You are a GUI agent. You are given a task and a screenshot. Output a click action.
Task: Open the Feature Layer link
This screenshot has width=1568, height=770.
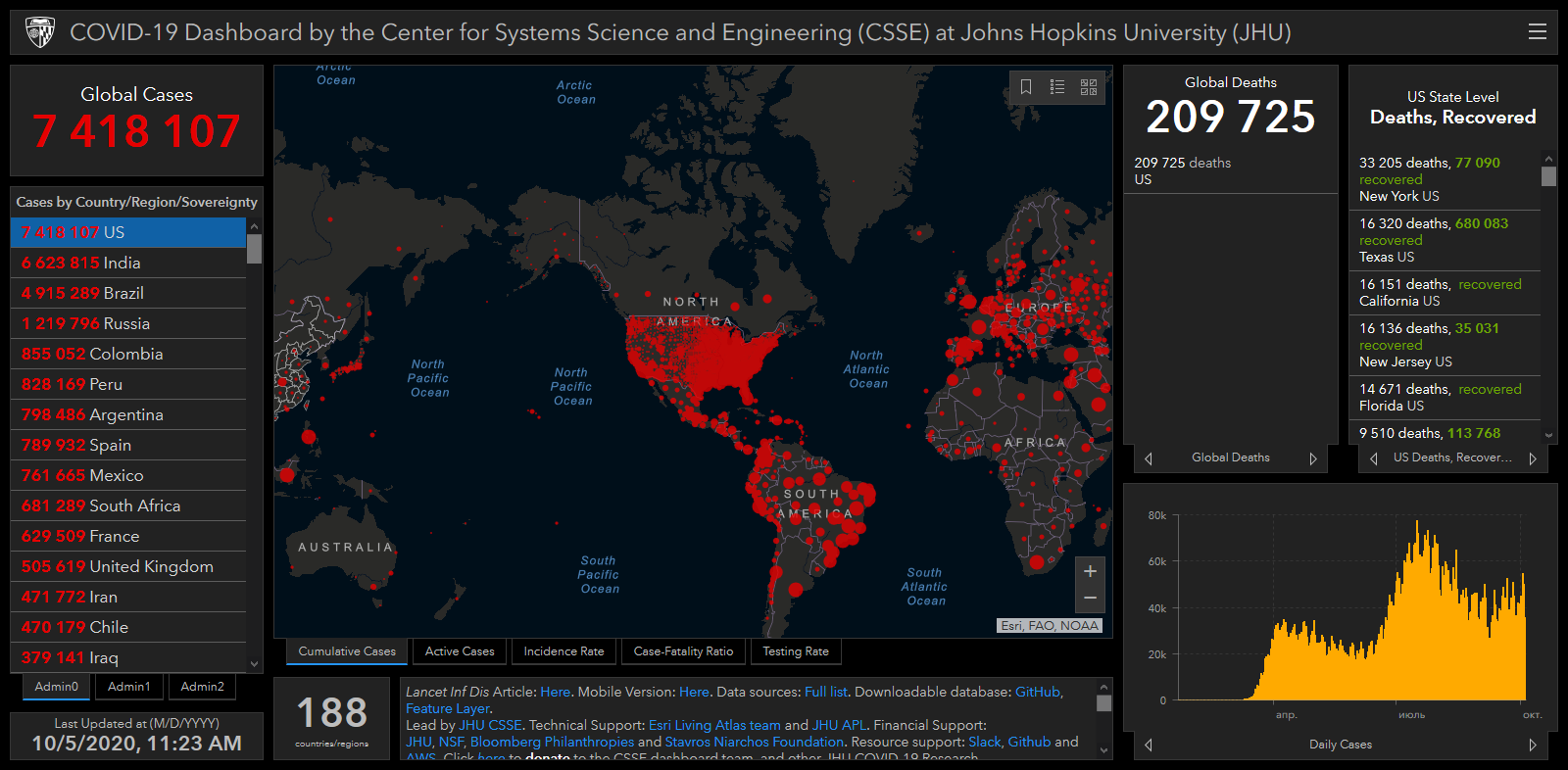448,708
